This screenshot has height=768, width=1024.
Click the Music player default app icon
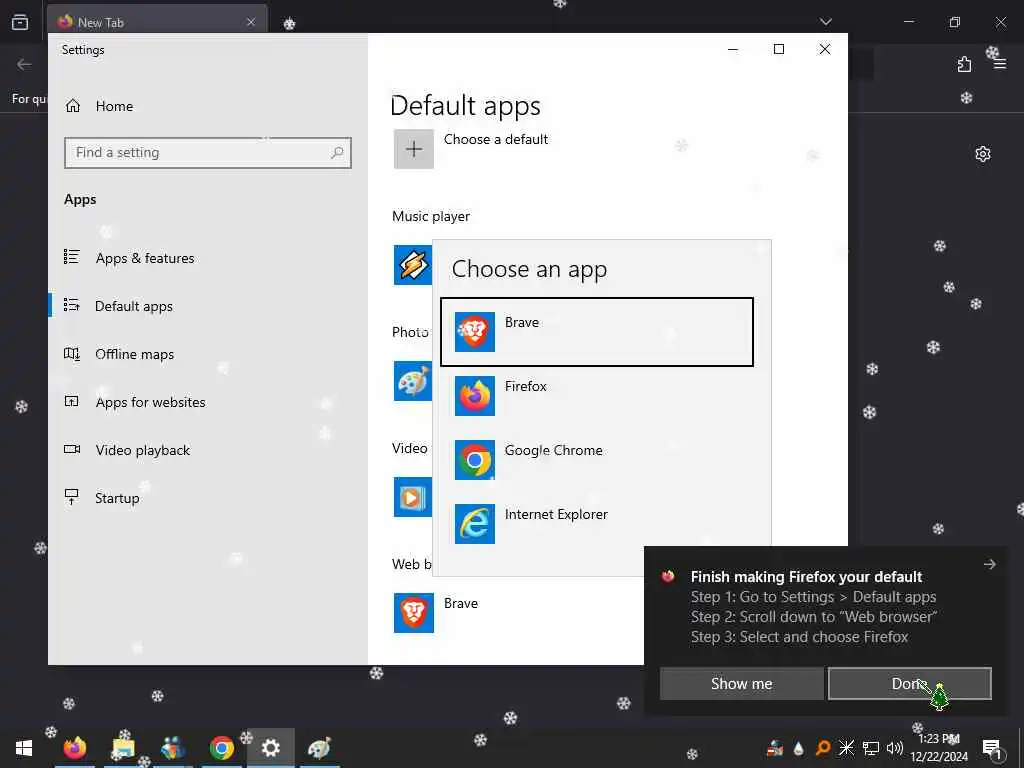(413, 264)
